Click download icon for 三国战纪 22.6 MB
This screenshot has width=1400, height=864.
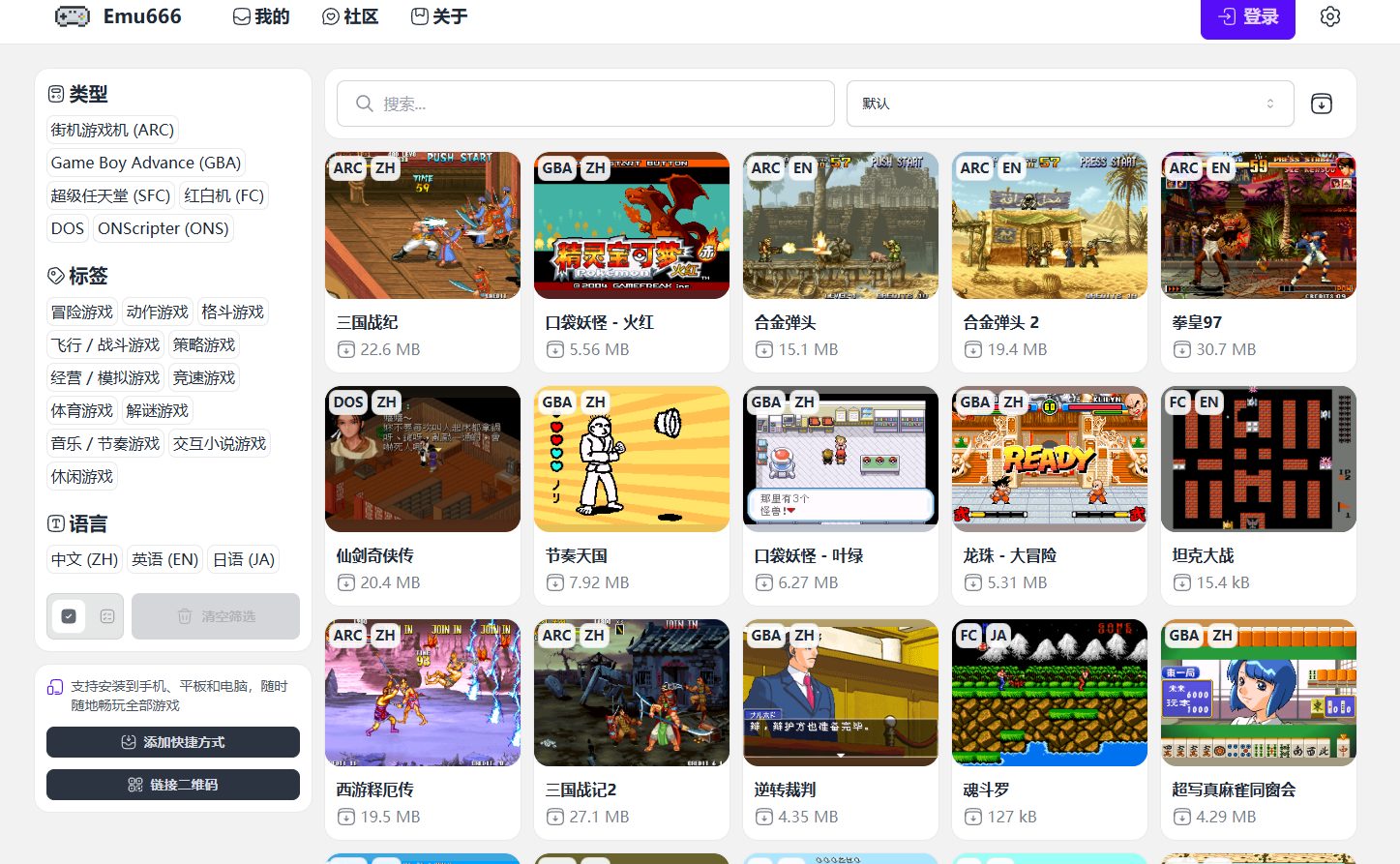click(x=345, y=350)
